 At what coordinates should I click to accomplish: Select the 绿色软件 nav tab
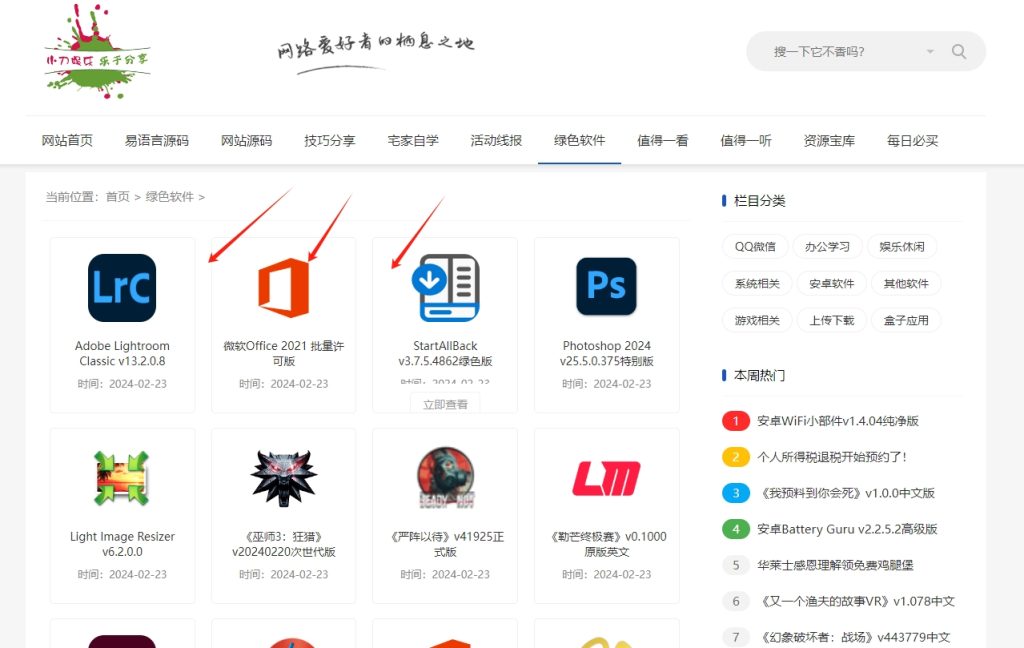pyautogui.click(x=579, y=140)
